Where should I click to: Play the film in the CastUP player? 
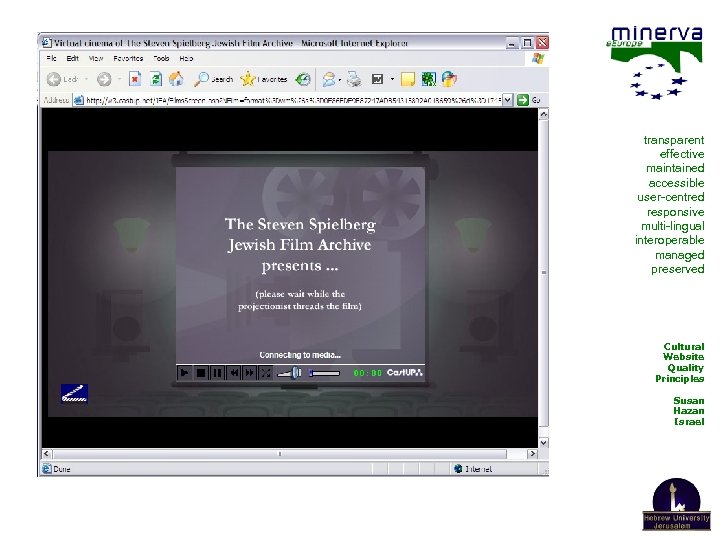click(x=185, y=372)
